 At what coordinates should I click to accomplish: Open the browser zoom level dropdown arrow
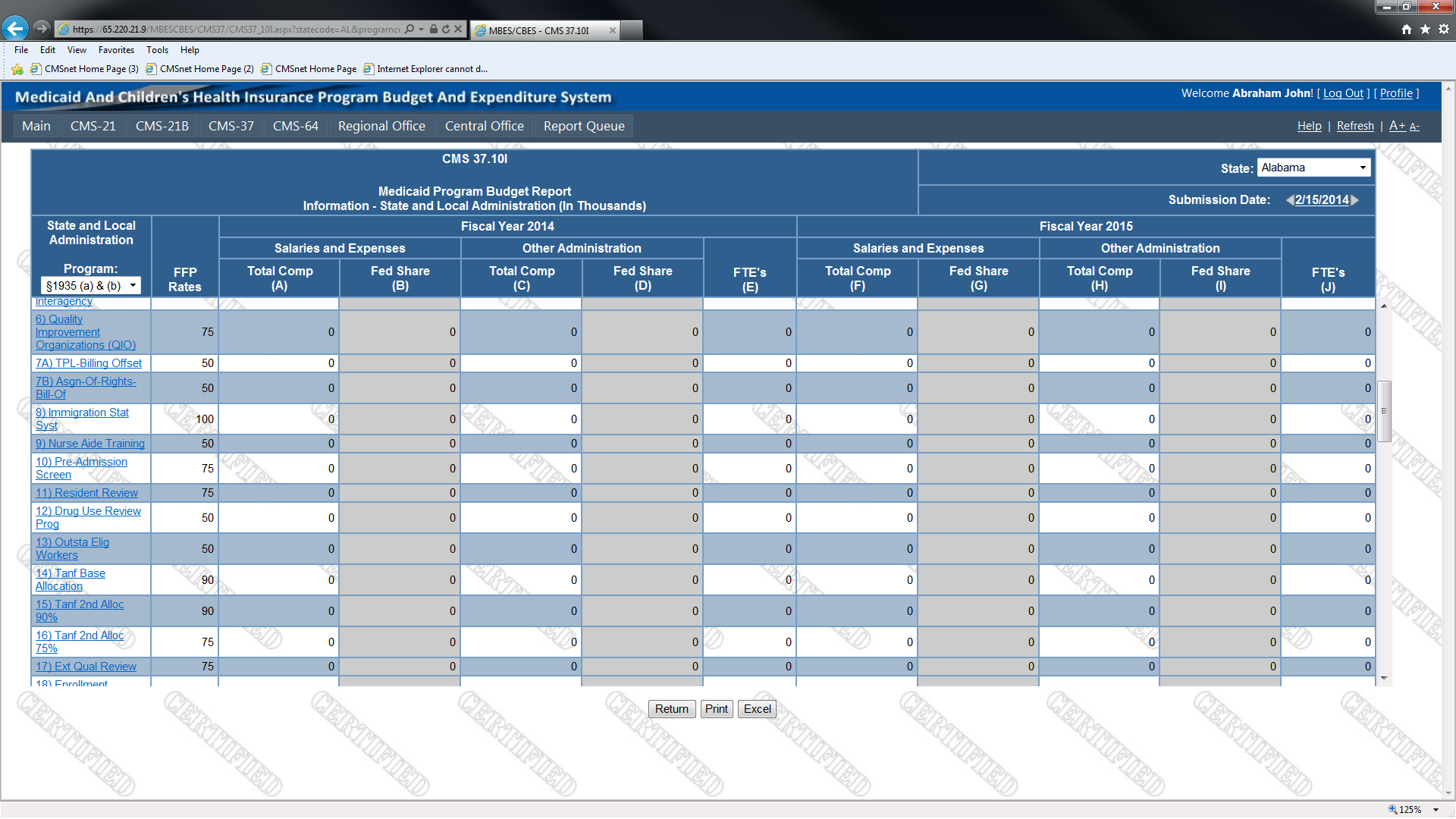point(1436,810)
